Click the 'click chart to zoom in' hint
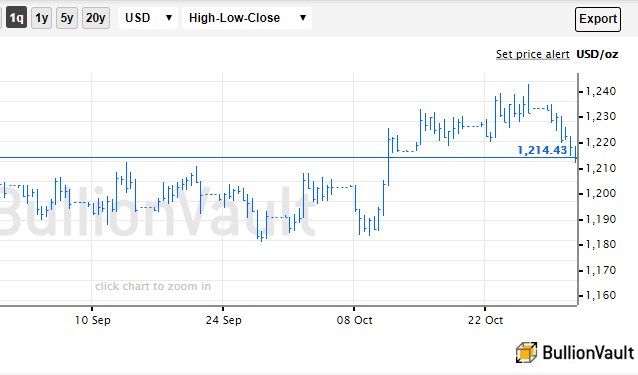Image resolution: width=638 pixels, height=375 pixels. point(153,286)
